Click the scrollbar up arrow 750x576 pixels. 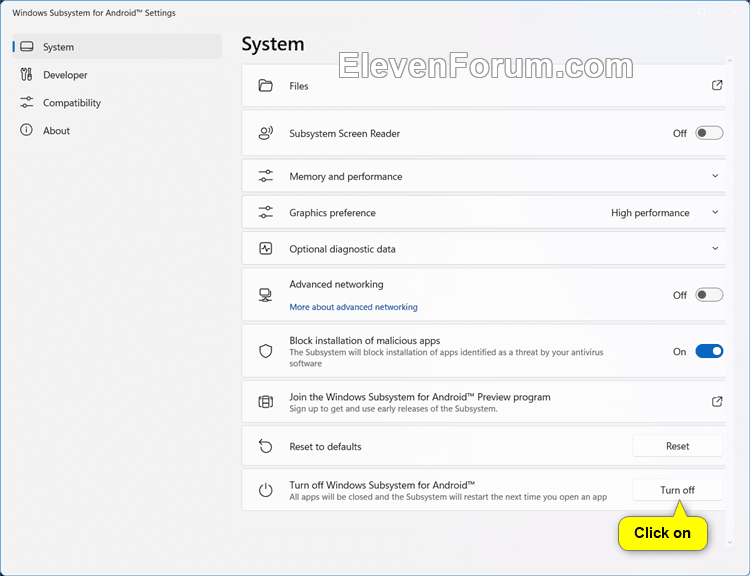pos(729,61)
